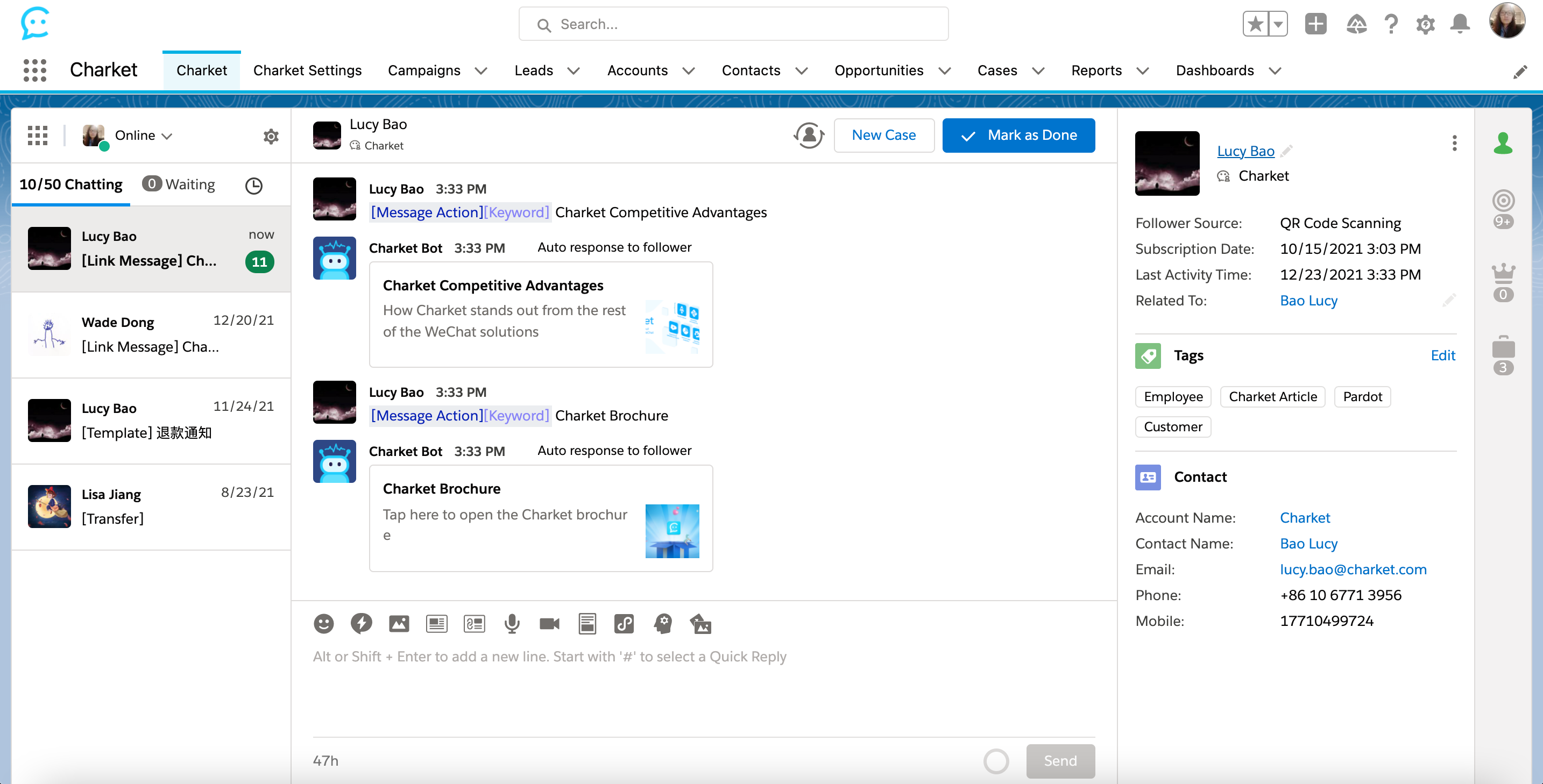
Task: Switch to Waiting tab
Action: click(179, 184)
